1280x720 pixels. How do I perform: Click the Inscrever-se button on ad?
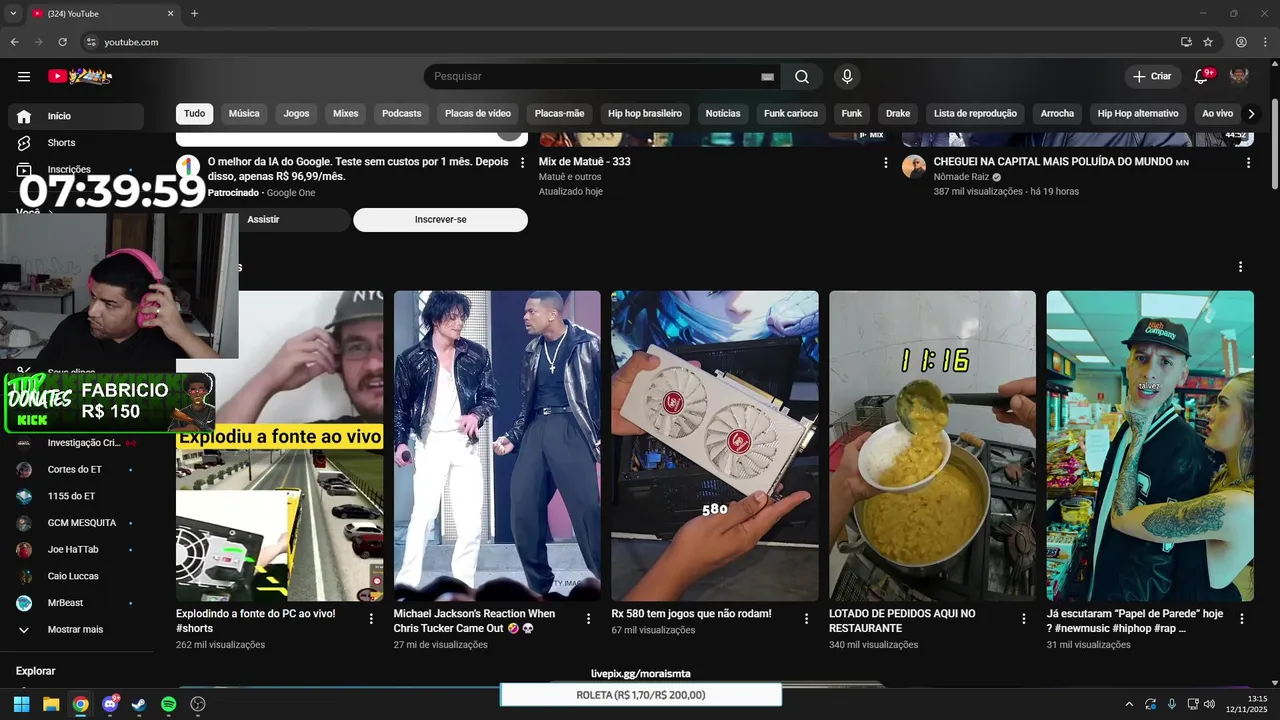click(x=440, y=220)
